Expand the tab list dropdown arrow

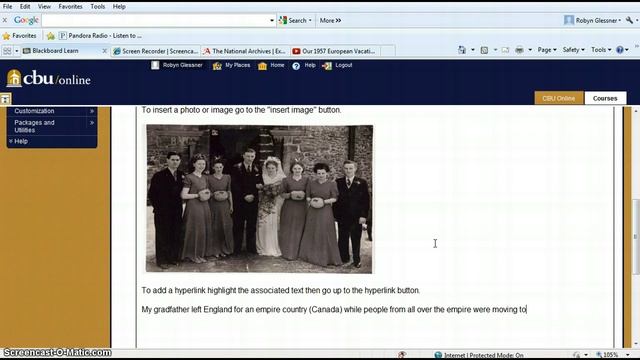click(17, 51)
